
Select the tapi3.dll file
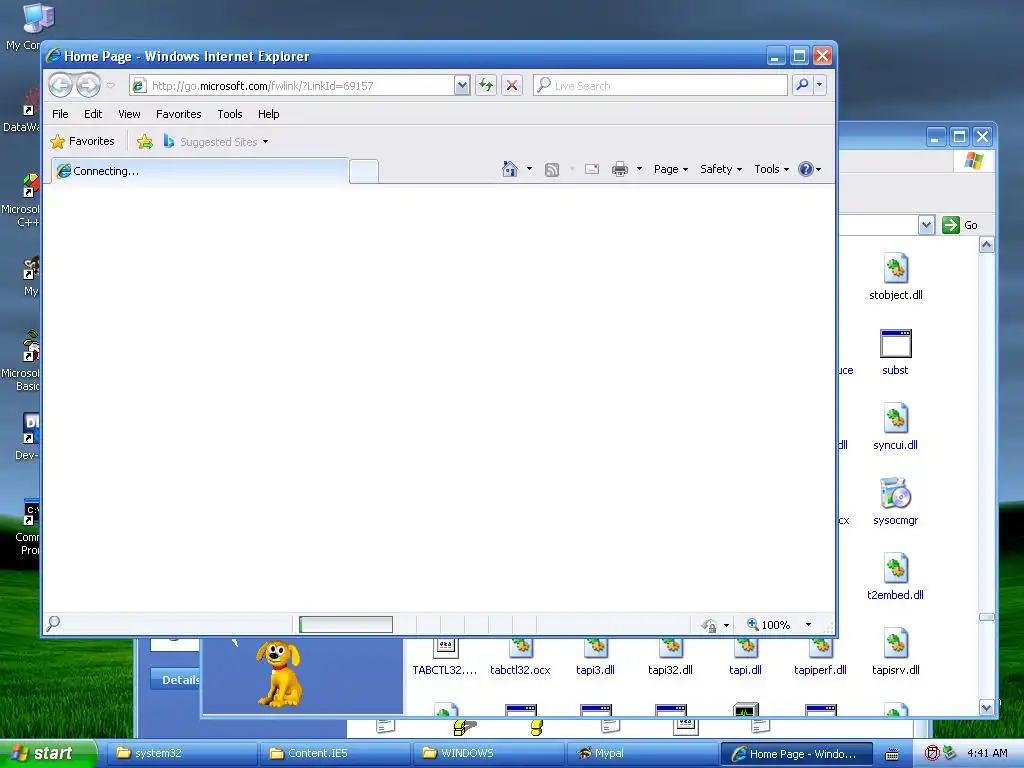[x=595, y=658]
